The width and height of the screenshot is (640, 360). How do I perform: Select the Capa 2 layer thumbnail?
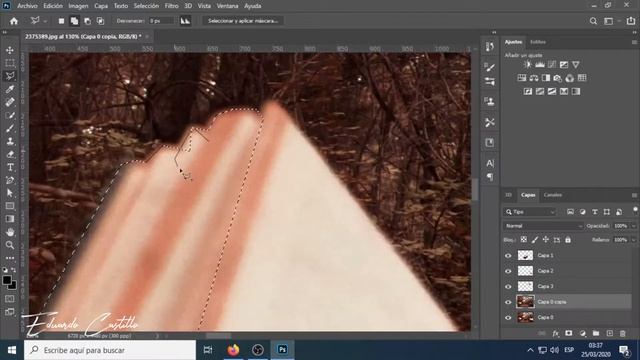pos(525,271)
